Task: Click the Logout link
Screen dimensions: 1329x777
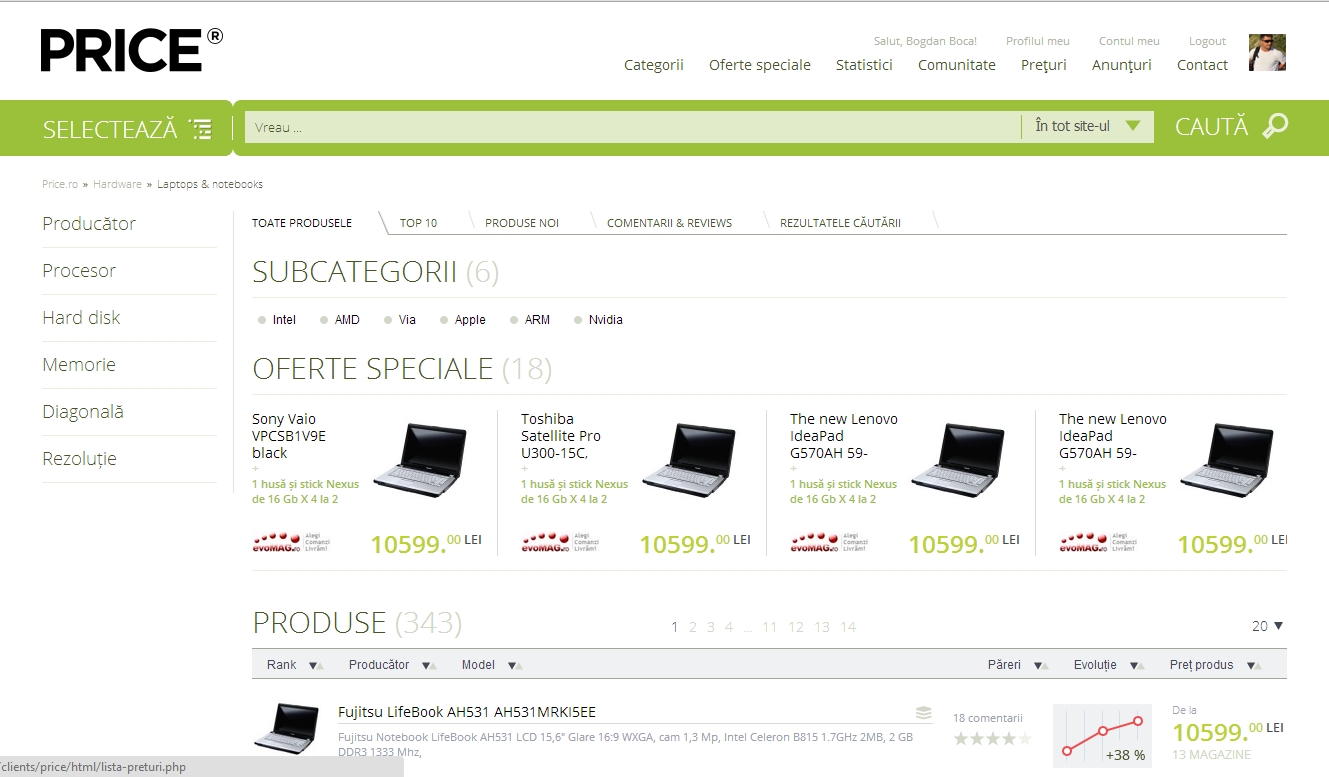Action: [1207, 42]
